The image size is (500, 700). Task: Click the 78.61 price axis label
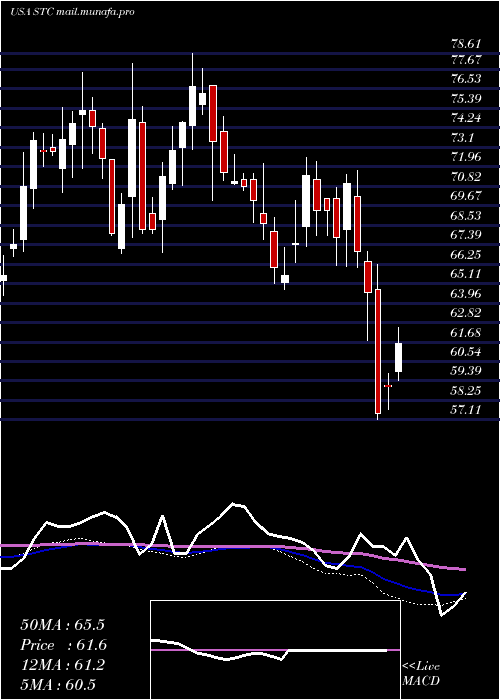pyautogui.click(x=466, y=44)
